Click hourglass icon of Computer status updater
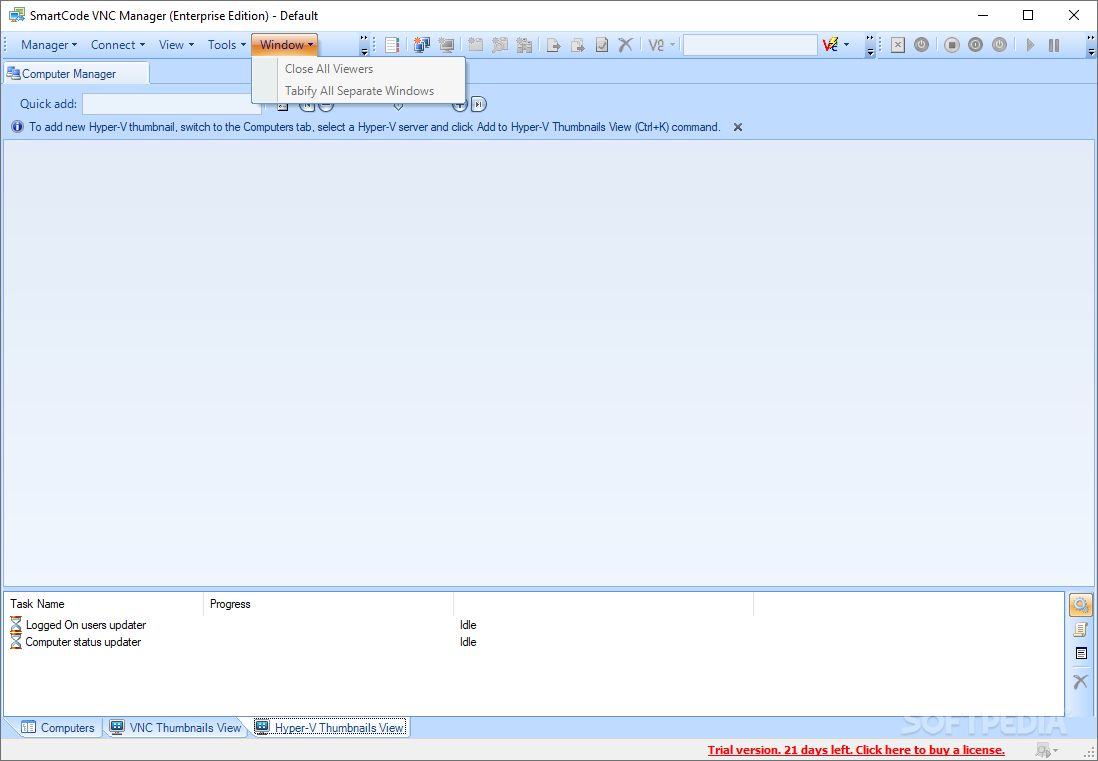 pyautogui.click(x=16, y=642)
